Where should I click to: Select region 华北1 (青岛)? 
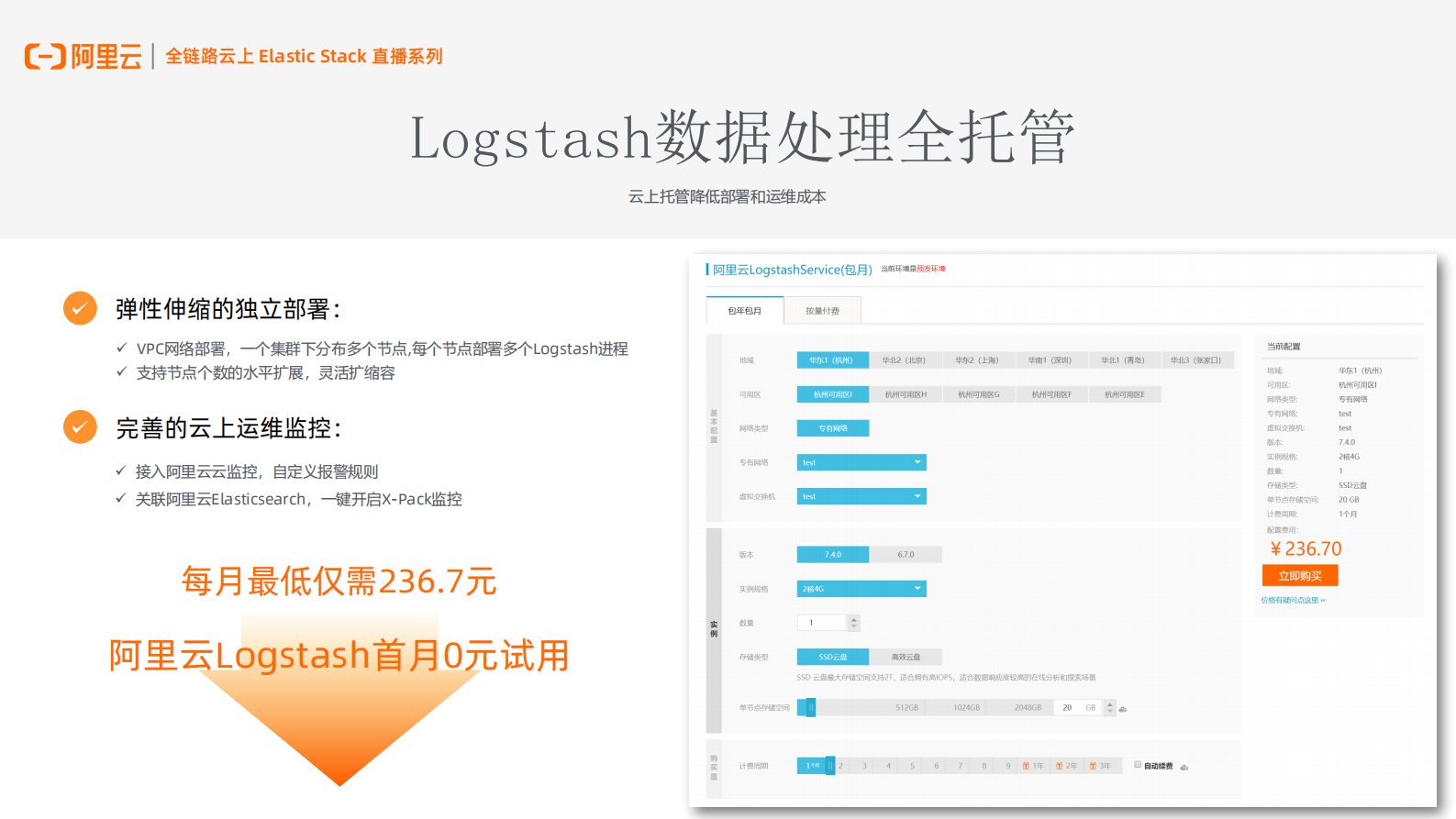1124,360
